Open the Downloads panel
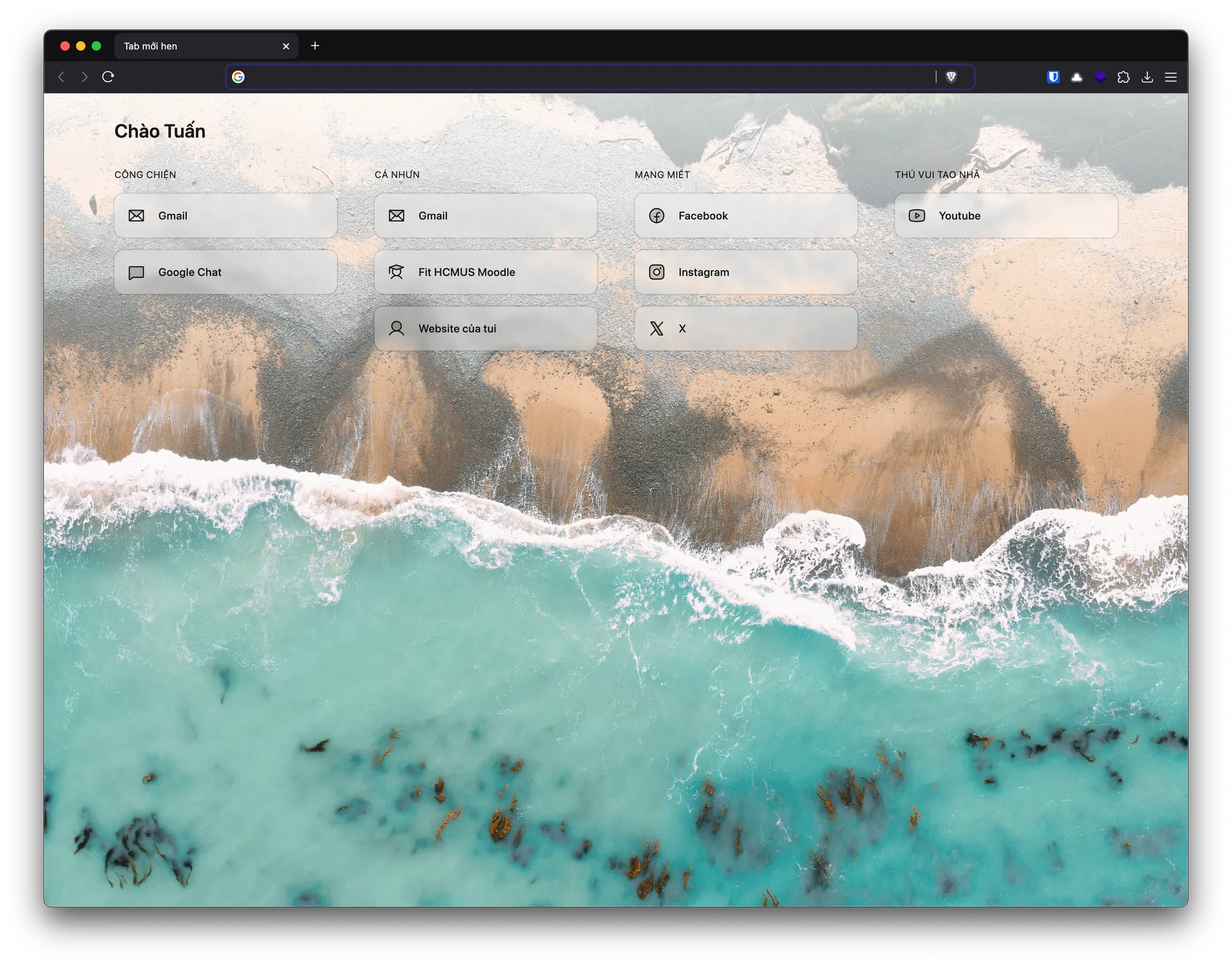Viewport: 1232px width, 965px height. click(1147, 77)
